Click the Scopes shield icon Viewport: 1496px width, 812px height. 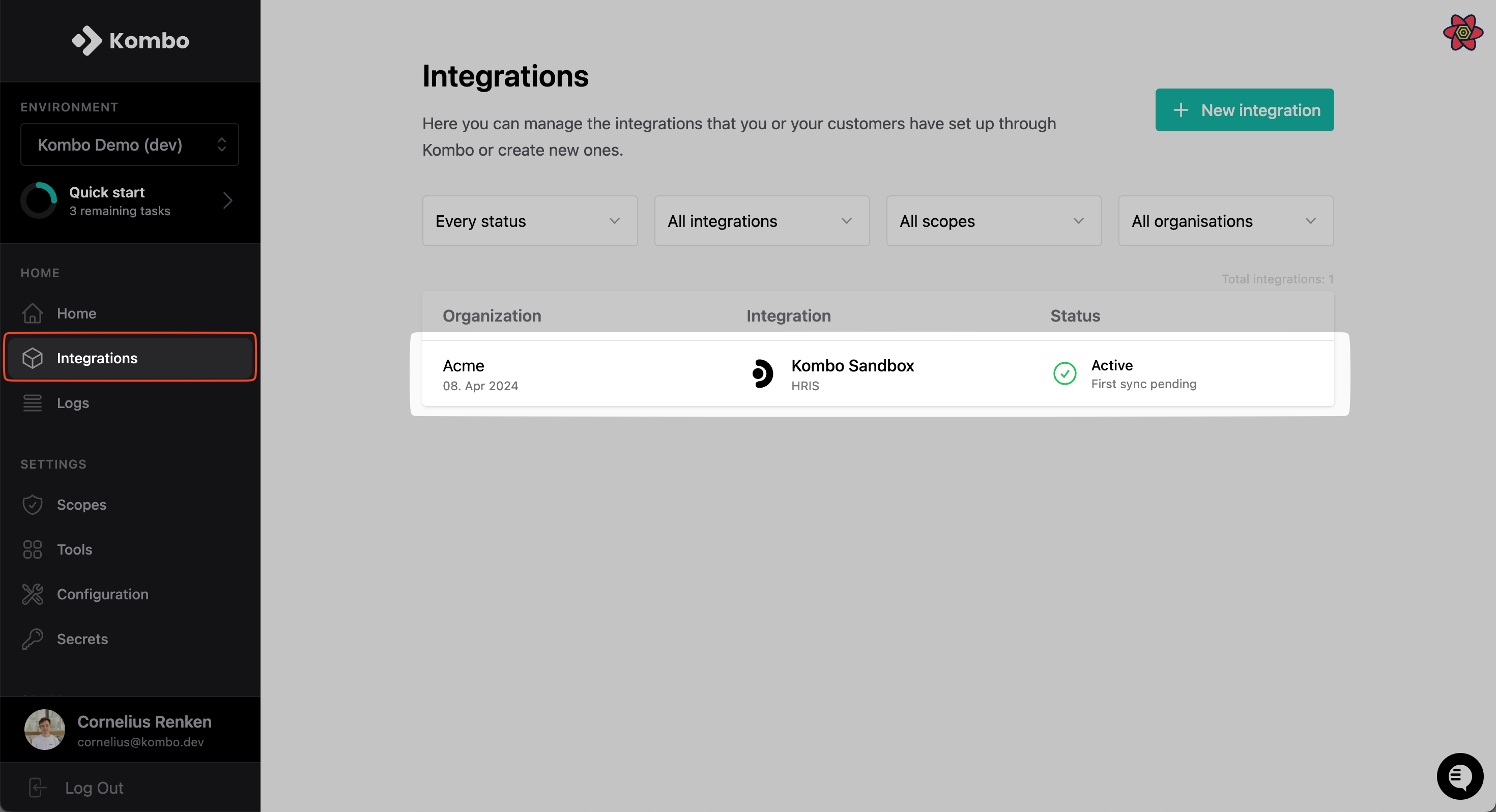click(x=33, y=504)
